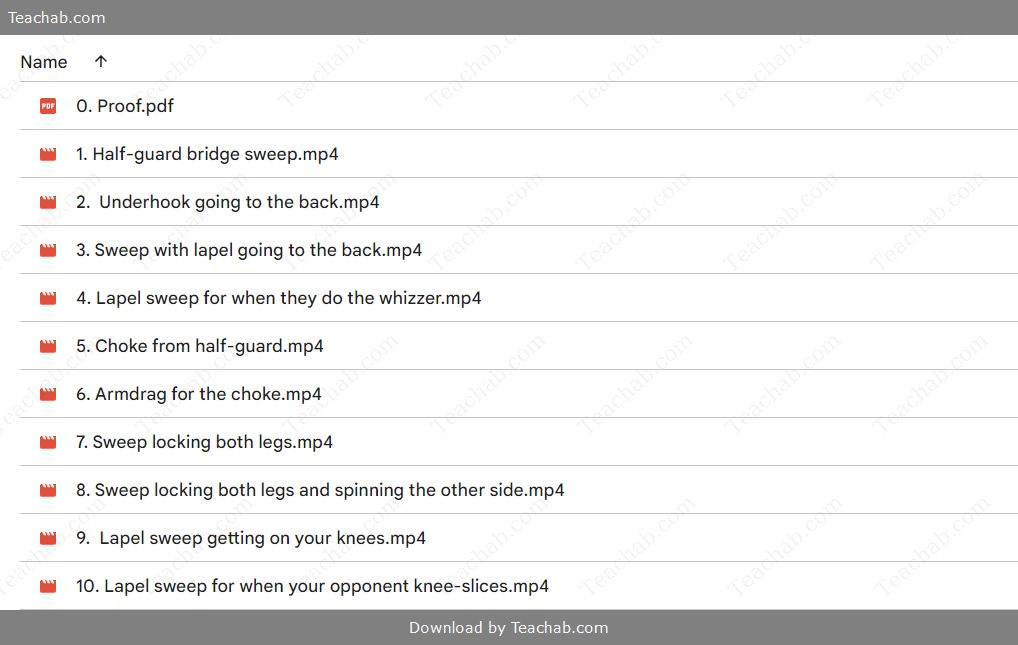
Task: Open 8. Sweep locking both legs and spinning.mp4
Action: coord(320,490)
